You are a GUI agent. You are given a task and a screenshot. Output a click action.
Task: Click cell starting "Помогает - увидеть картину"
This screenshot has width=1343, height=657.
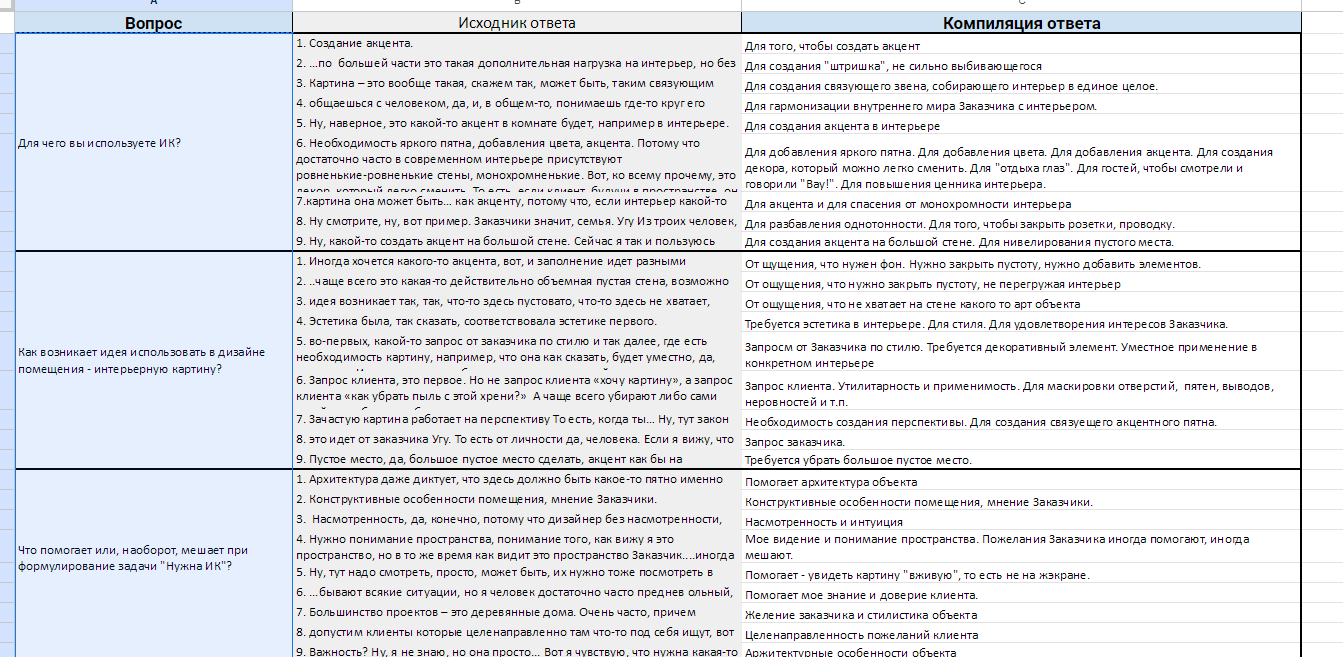point(1021,574)
